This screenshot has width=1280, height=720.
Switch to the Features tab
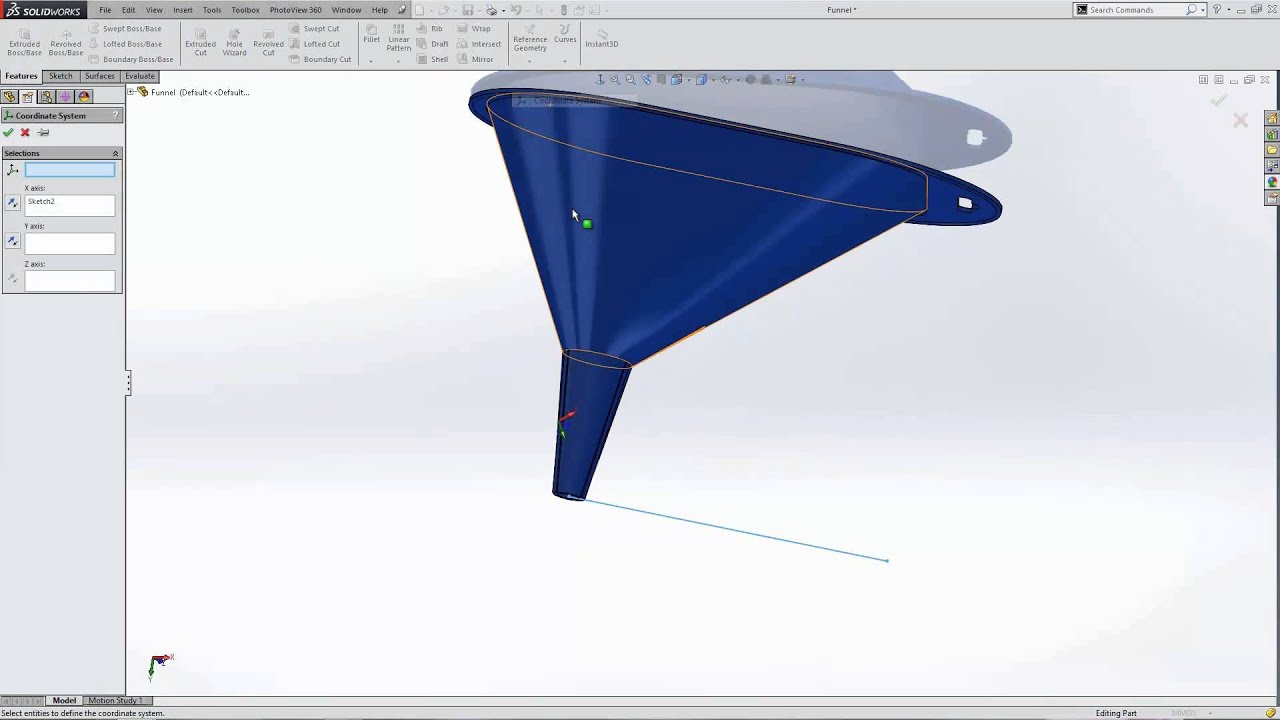pos(21,76)
